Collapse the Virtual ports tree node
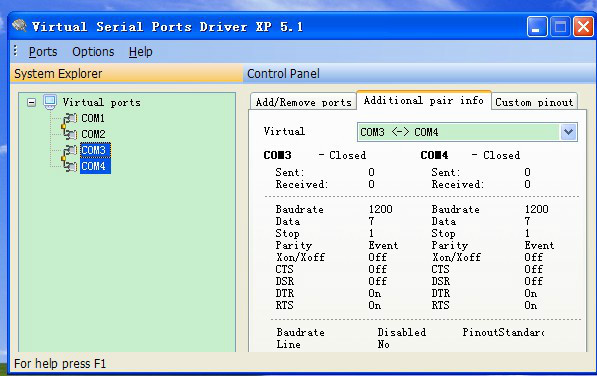Screen dimensions: 597x376 click(32, 102)
